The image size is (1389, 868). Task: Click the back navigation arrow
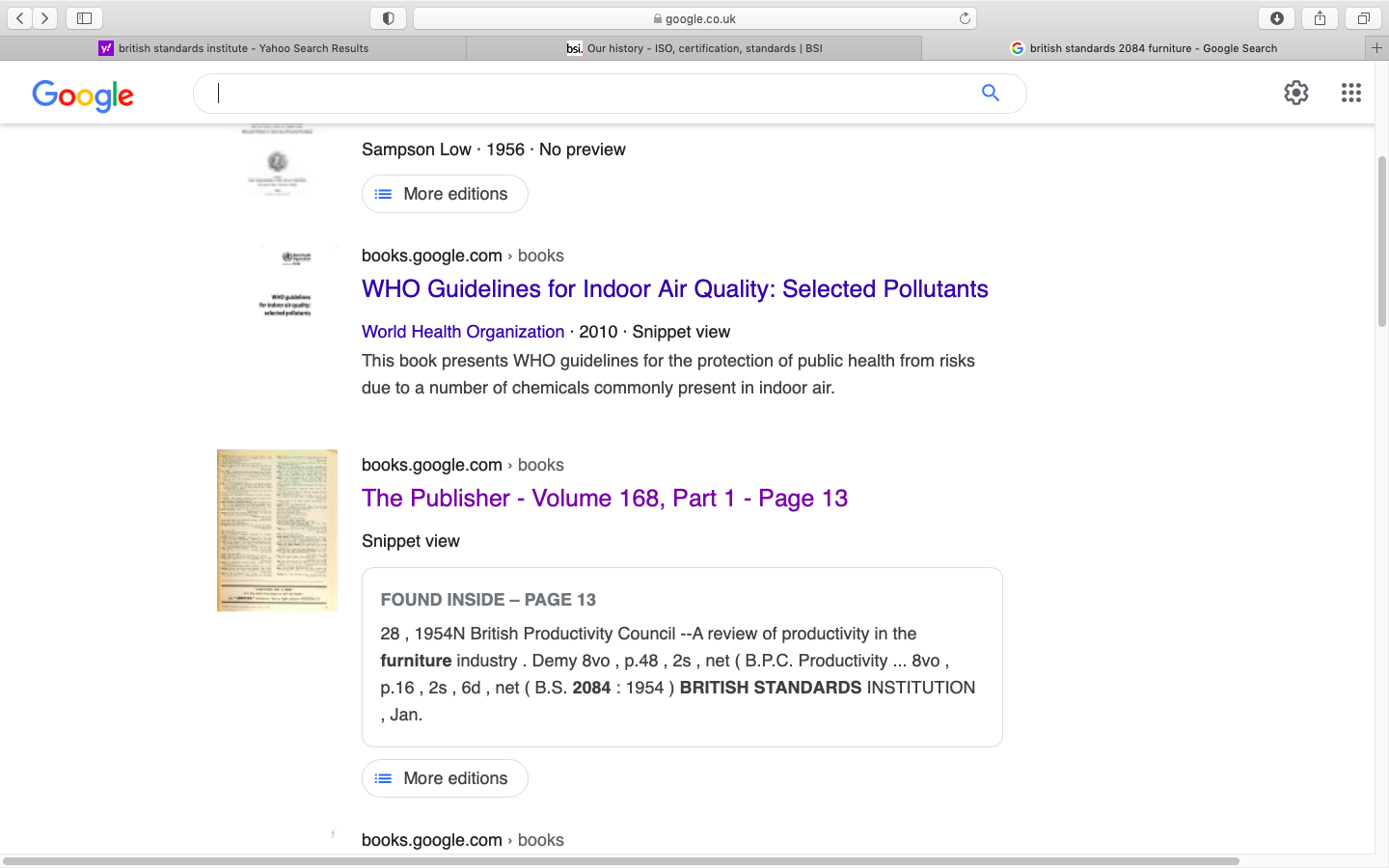click(x=19, y=17)
